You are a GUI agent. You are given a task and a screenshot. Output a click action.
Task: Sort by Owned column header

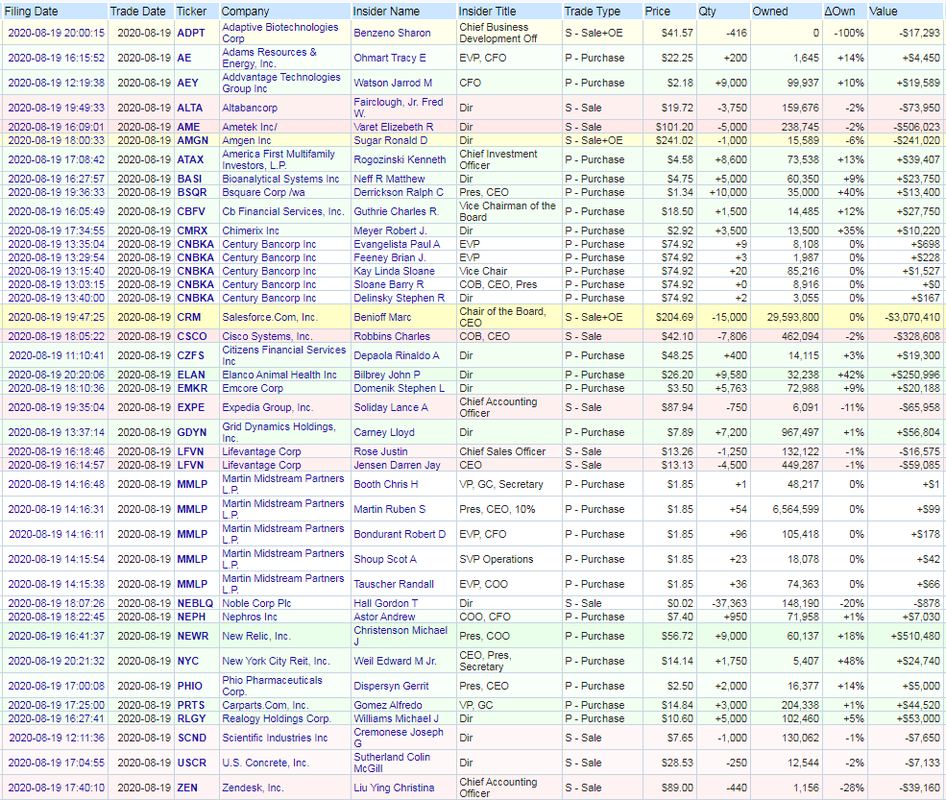(x=770, y=11)
